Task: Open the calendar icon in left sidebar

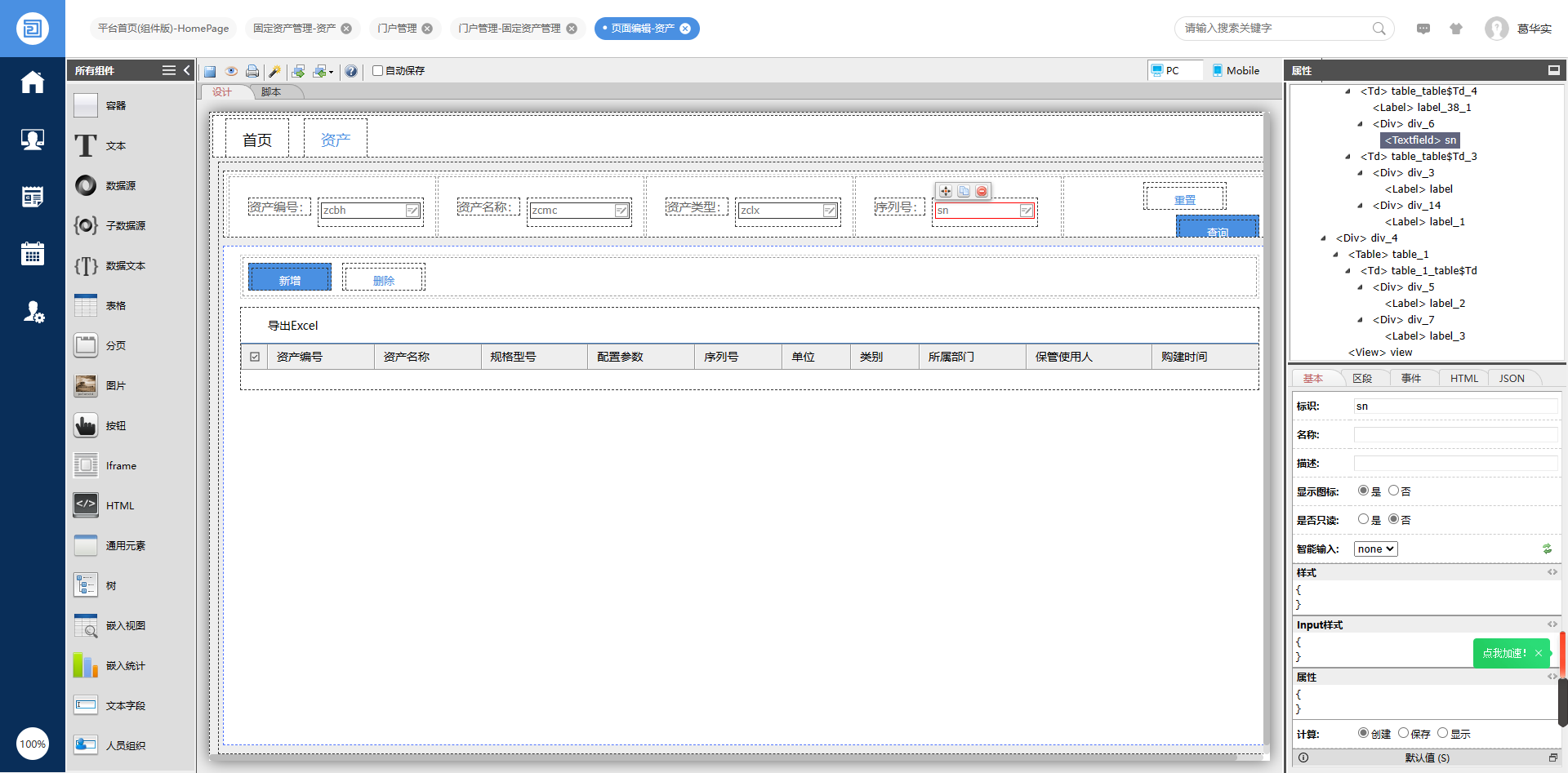Action: click(33, 253)
